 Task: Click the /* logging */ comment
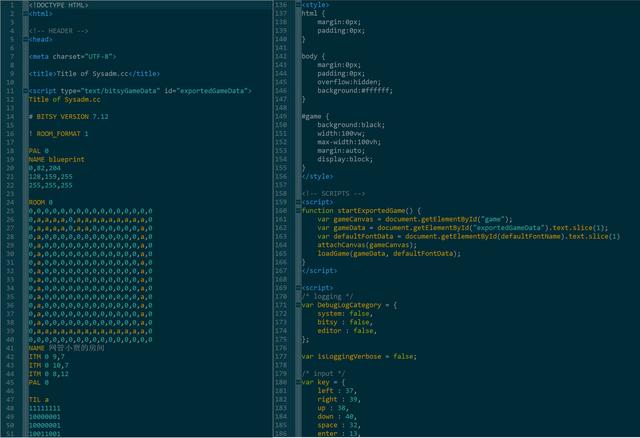[327, 296]
